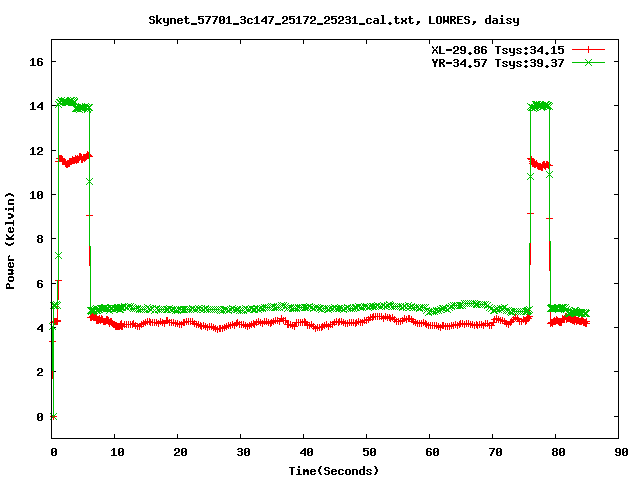Select the YR-34.57 Tsys:39.37 legend entry

pyautogui.click(x=498, y=63)
